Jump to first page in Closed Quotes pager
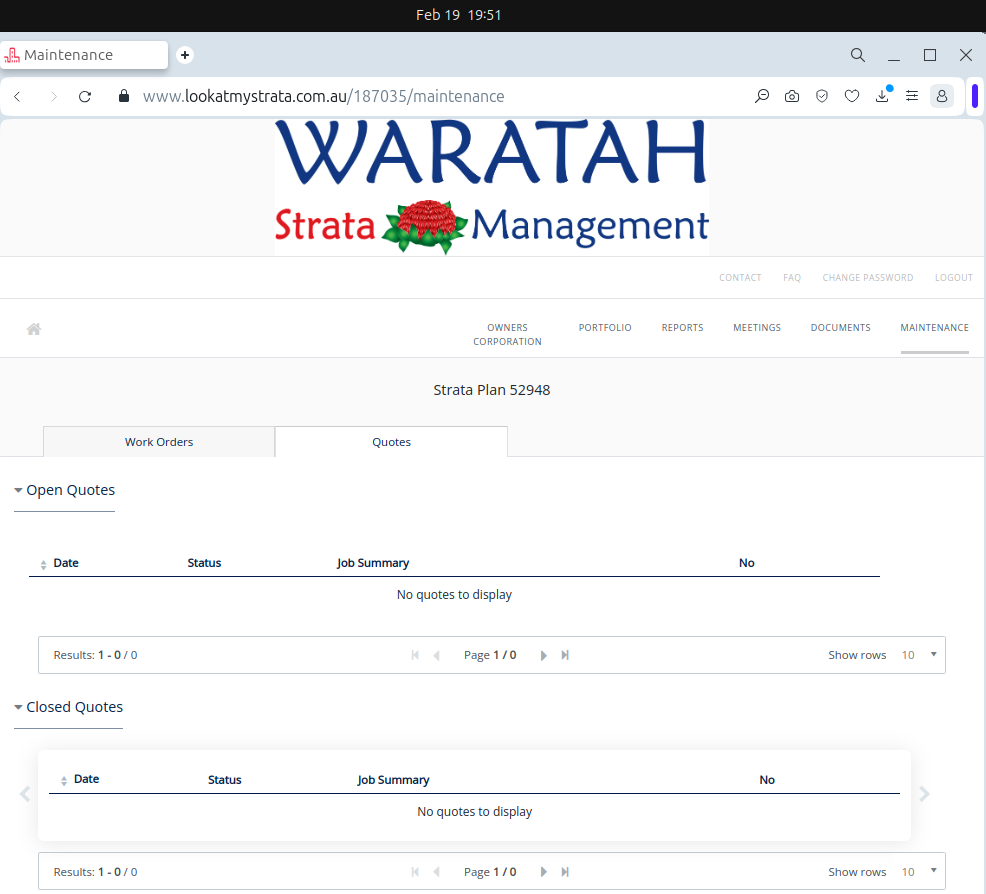The height and width of the screenshot is (894, 986). (x=415, y=872)
